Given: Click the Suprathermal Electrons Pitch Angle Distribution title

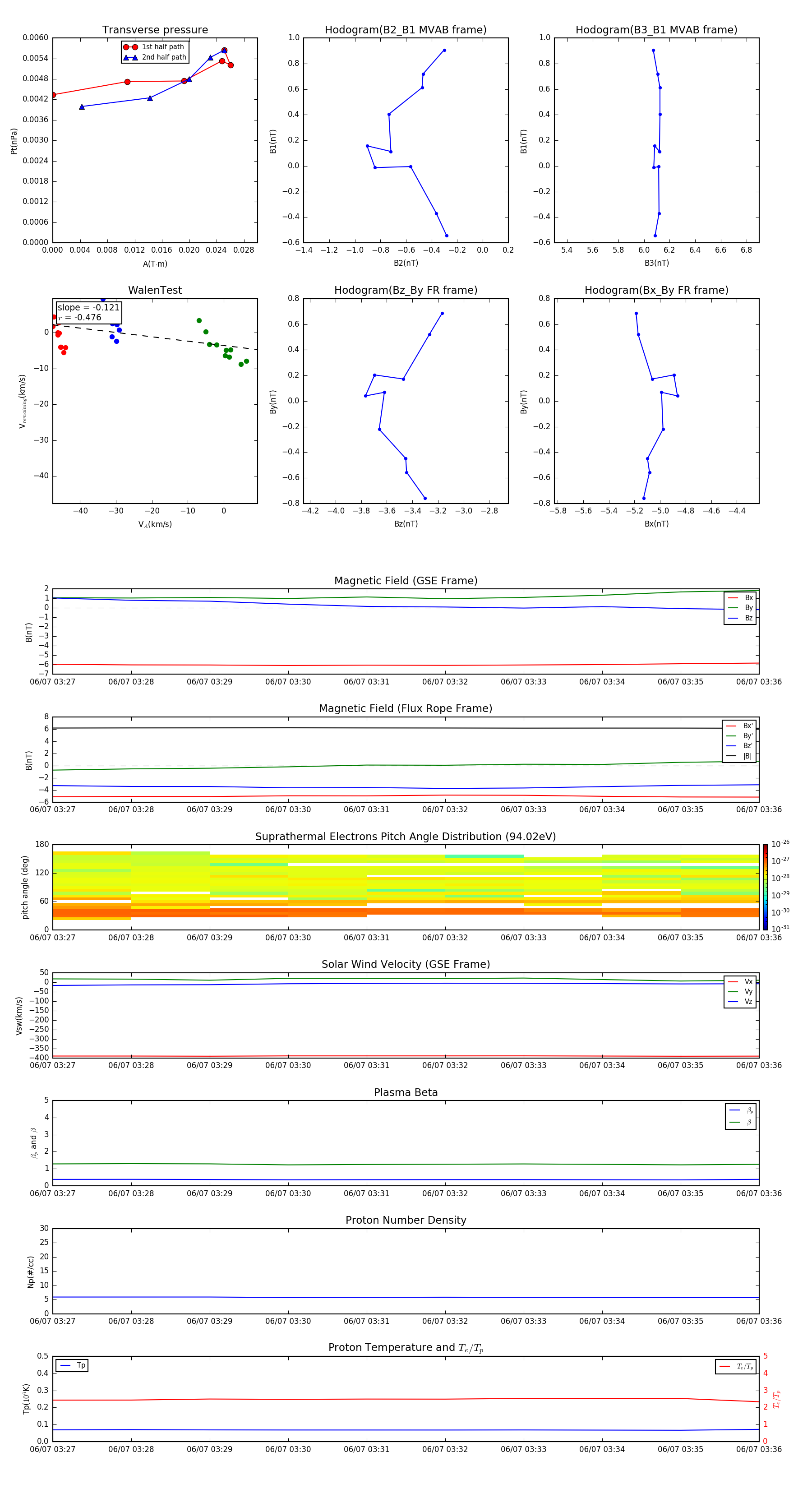Looking at the screenshot, I should tap(406, 837).
